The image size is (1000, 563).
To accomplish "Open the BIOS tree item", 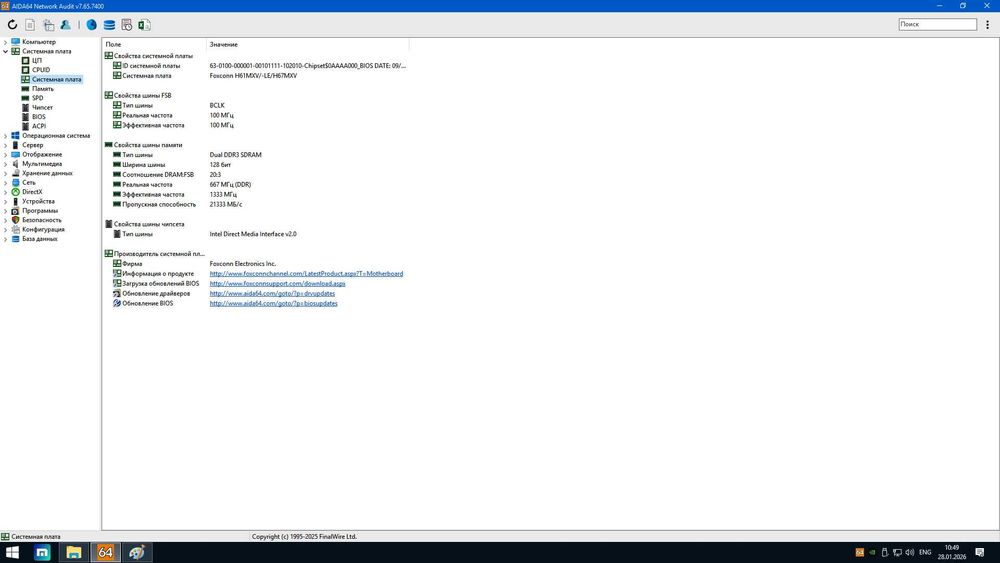I will [x=39, y=117].
